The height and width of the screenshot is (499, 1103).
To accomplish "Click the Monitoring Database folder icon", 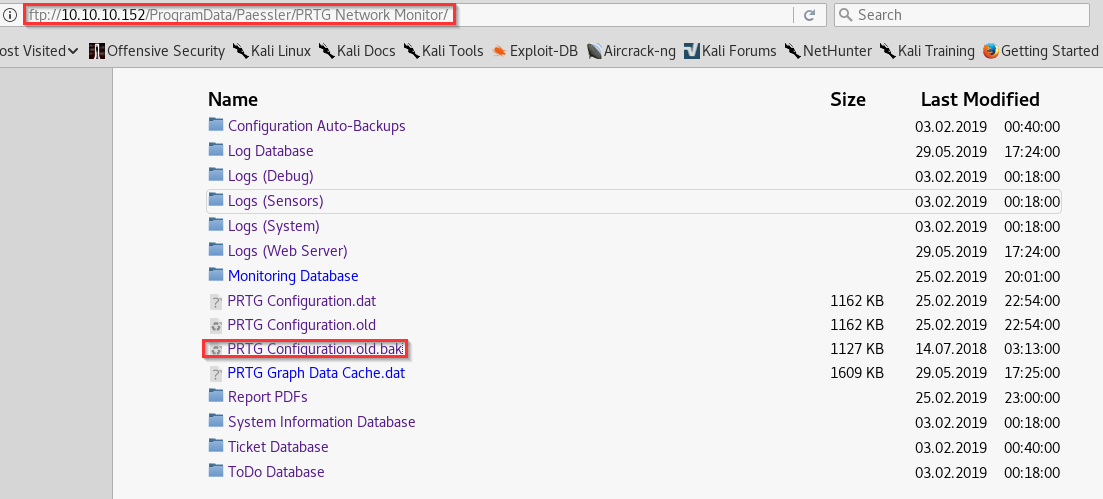I will coord(216,275).
